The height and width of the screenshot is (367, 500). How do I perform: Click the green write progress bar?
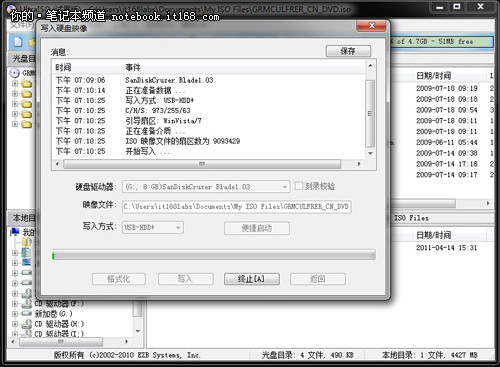pos(214,255)
